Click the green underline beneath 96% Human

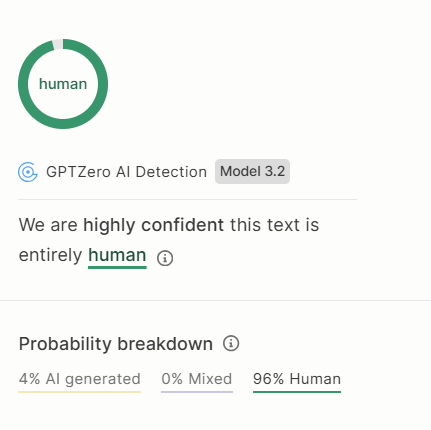(297, 392)
